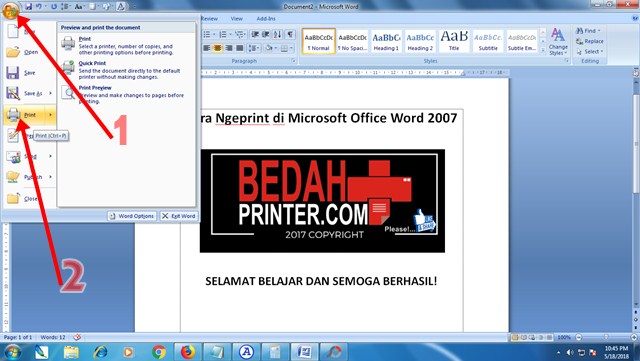Toggle Show/Hide paragraph marks

tap(290, 35)
